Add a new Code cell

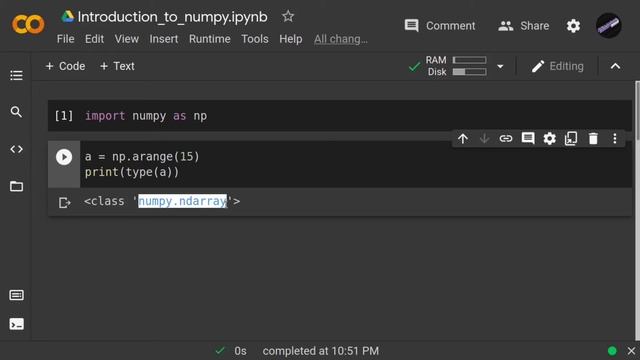[x=65, y=66]
